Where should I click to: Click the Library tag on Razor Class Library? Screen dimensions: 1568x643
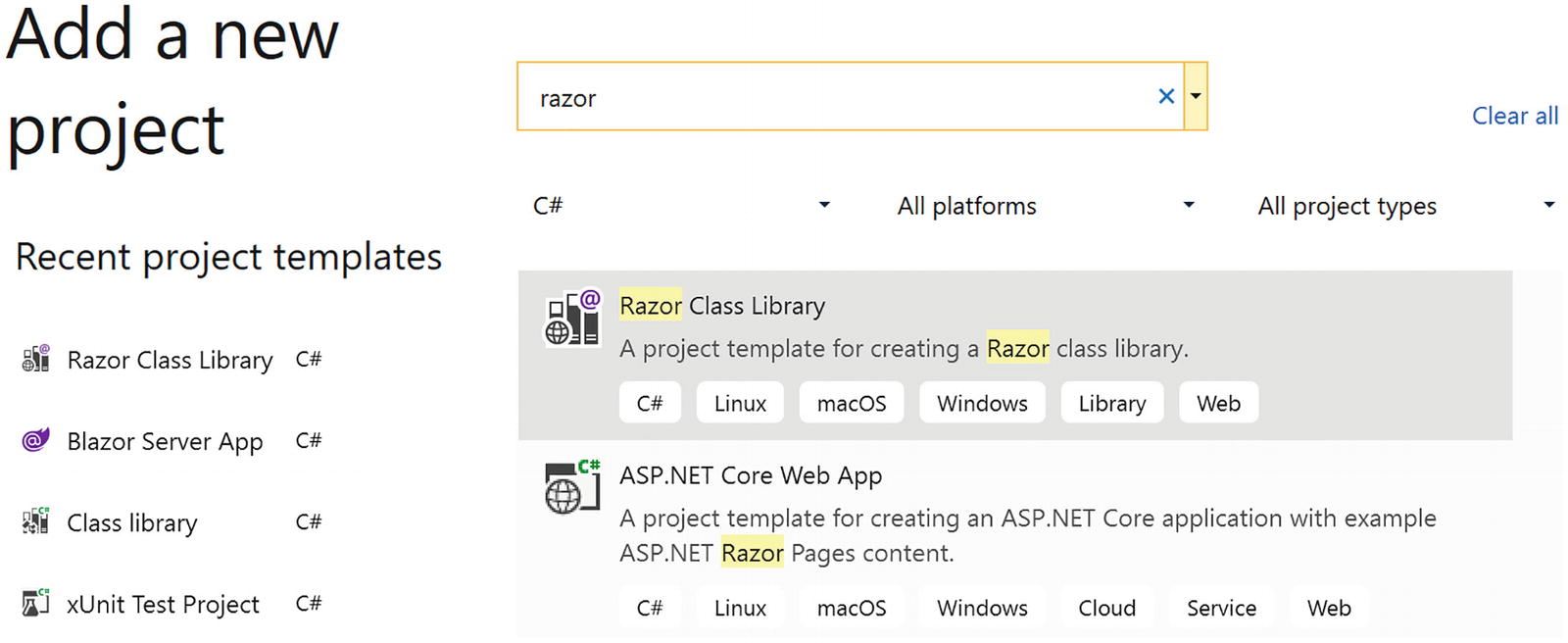1111,403
